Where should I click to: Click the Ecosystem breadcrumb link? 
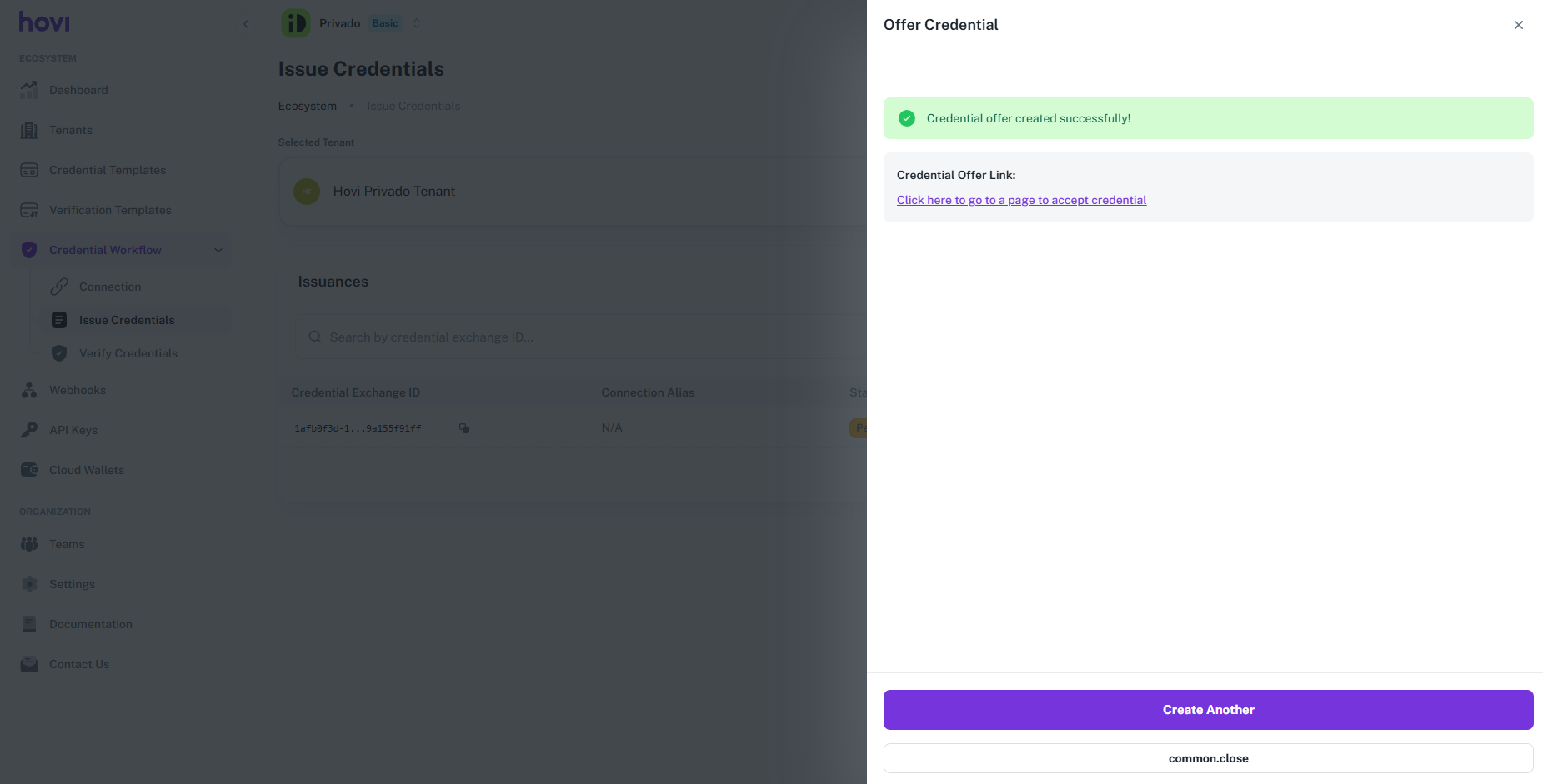pyautogui.click(x=308, y=106)
